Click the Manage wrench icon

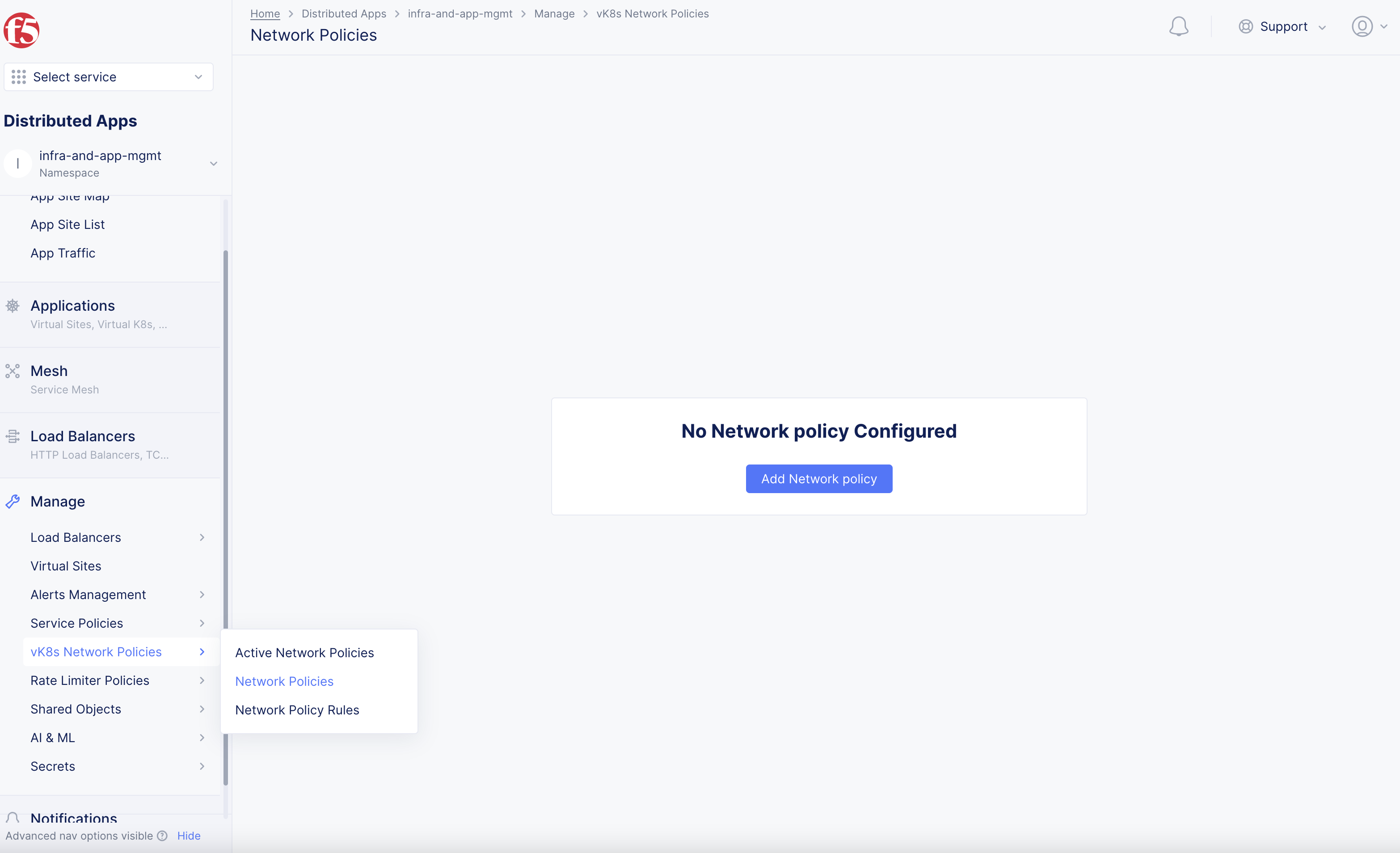(13, 501)
